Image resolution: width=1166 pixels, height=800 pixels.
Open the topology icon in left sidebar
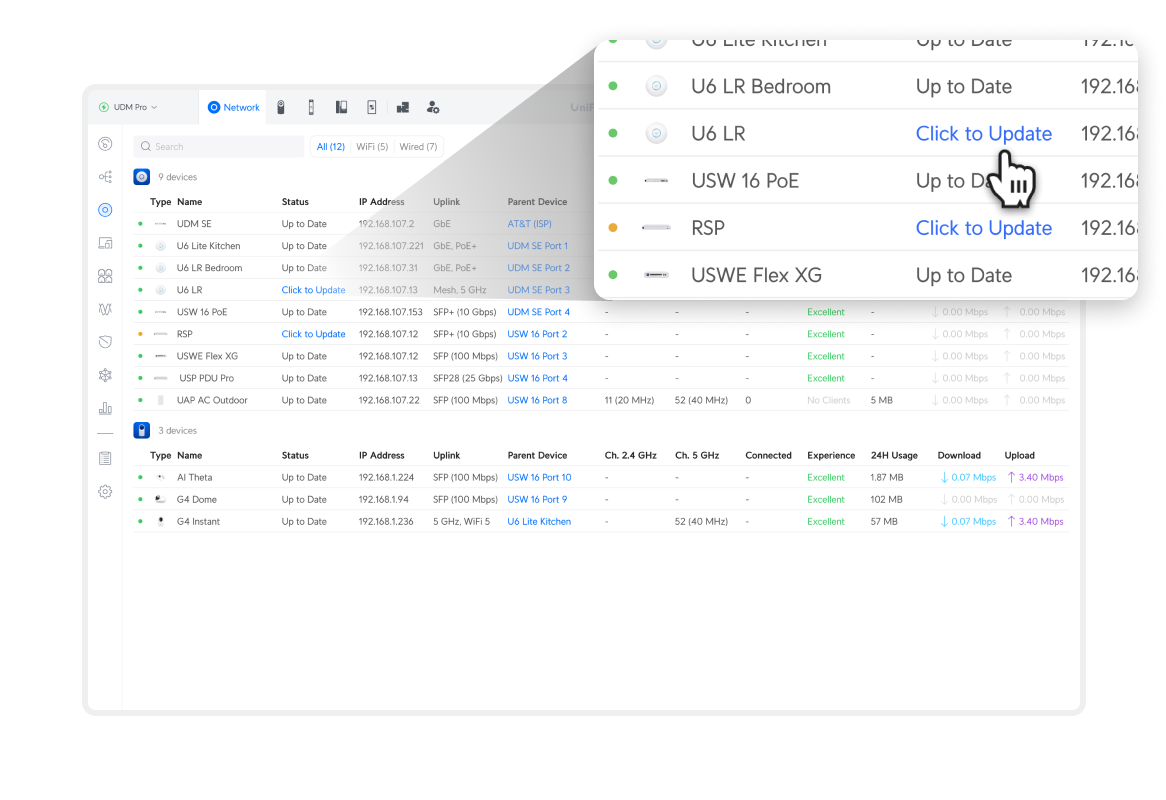pos(105,177)
